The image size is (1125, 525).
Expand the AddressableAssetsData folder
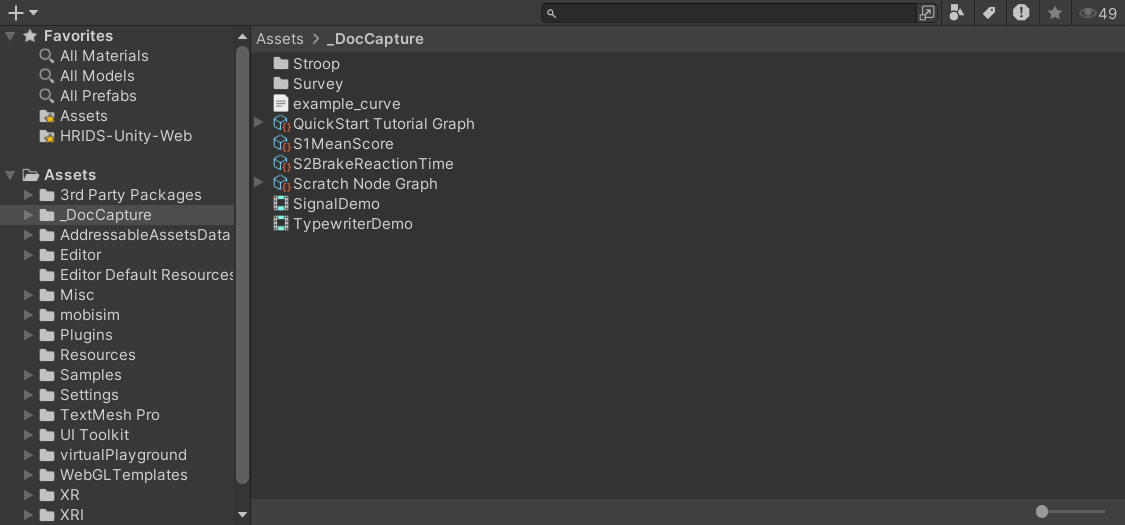click(x=28, y=235)
